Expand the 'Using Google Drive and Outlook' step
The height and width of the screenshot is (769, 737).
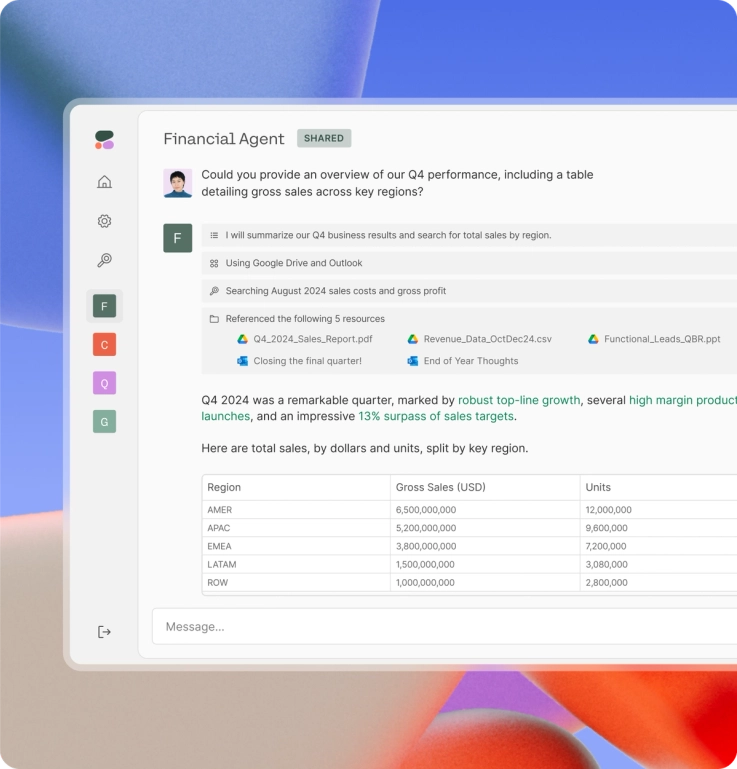tap(469, 263)
